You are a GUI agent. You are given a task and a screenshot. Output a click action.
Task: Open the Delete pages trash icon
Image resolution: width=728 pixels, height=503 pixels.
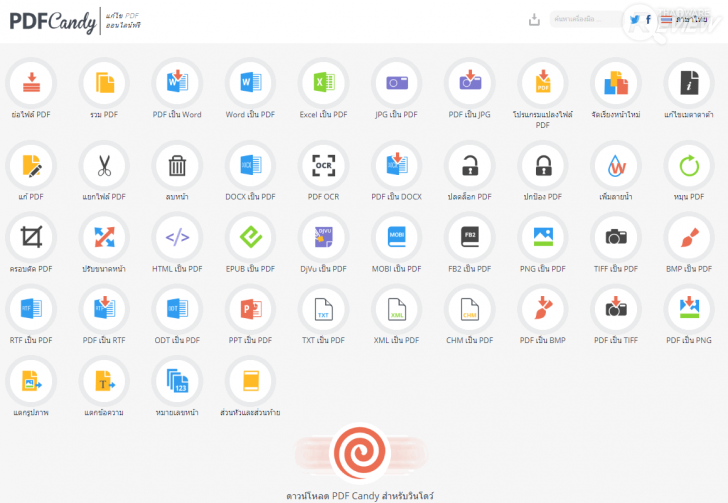point(177,165)
